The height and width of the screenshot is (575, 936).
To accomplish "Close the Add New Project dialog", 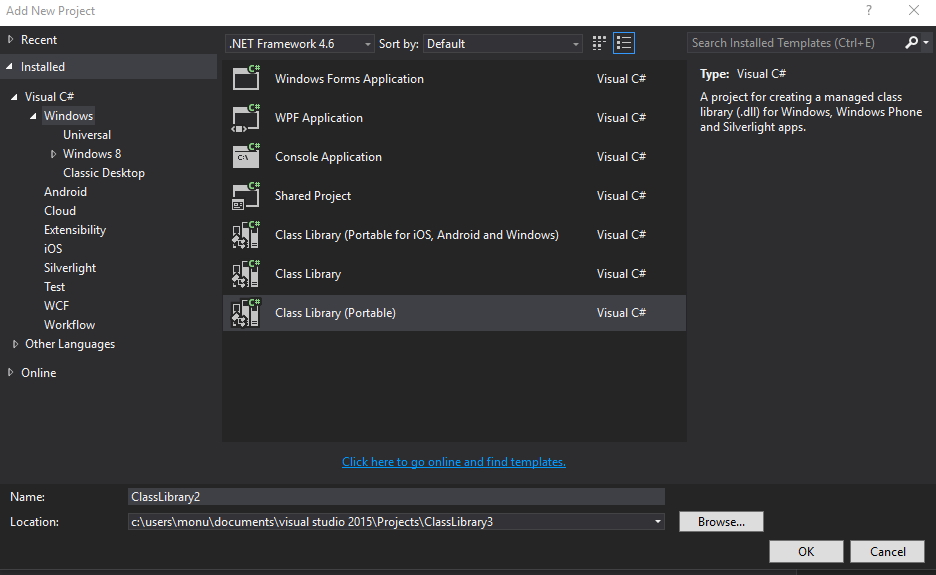I will tap(913, 10).
